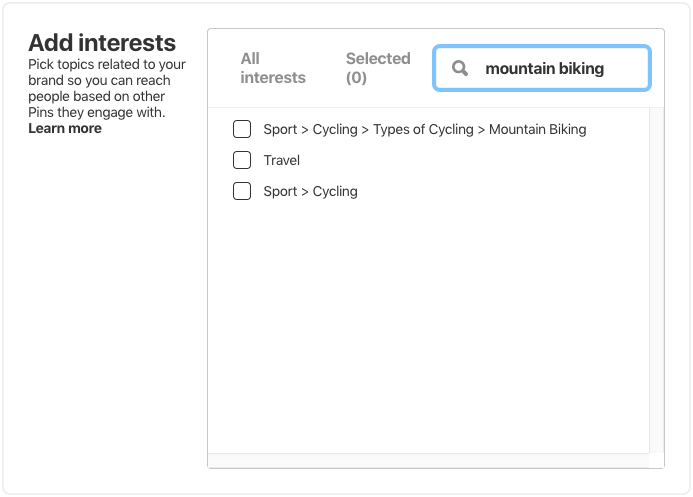Click the horizontal scrollbar below the list
The width and height of the screenshot is (693, 497).
coord(430,461)
